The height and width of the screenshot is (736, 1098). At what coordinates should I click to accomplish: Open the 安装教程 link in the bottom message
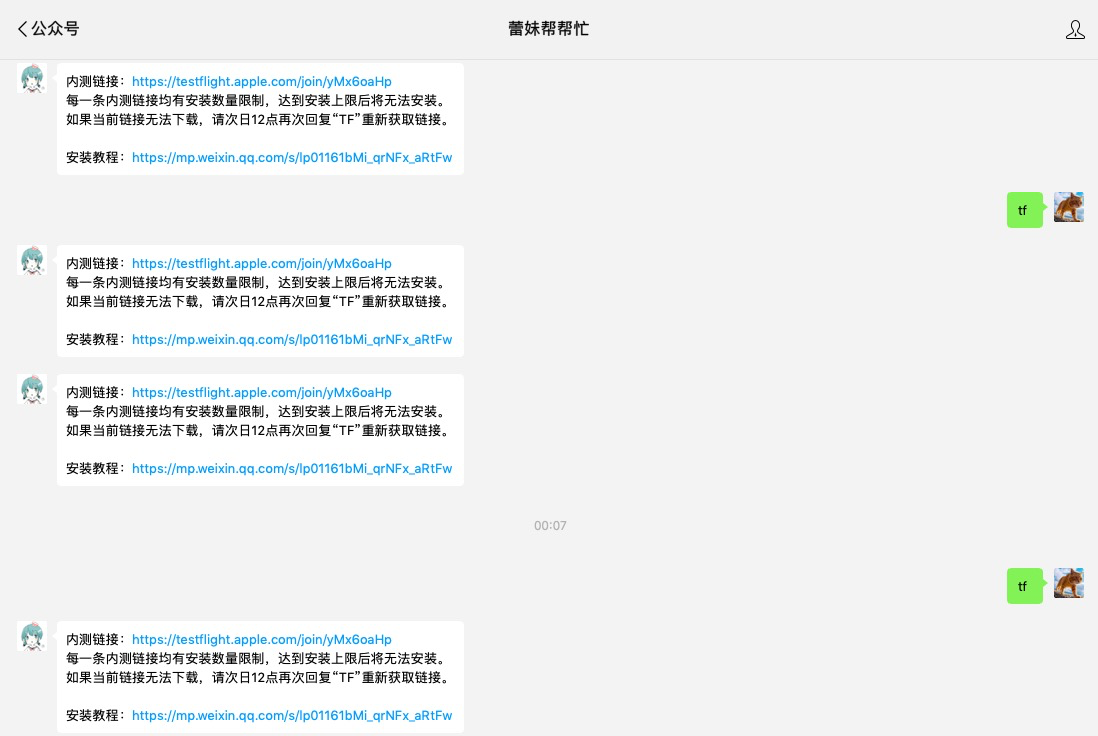point(291,716)
